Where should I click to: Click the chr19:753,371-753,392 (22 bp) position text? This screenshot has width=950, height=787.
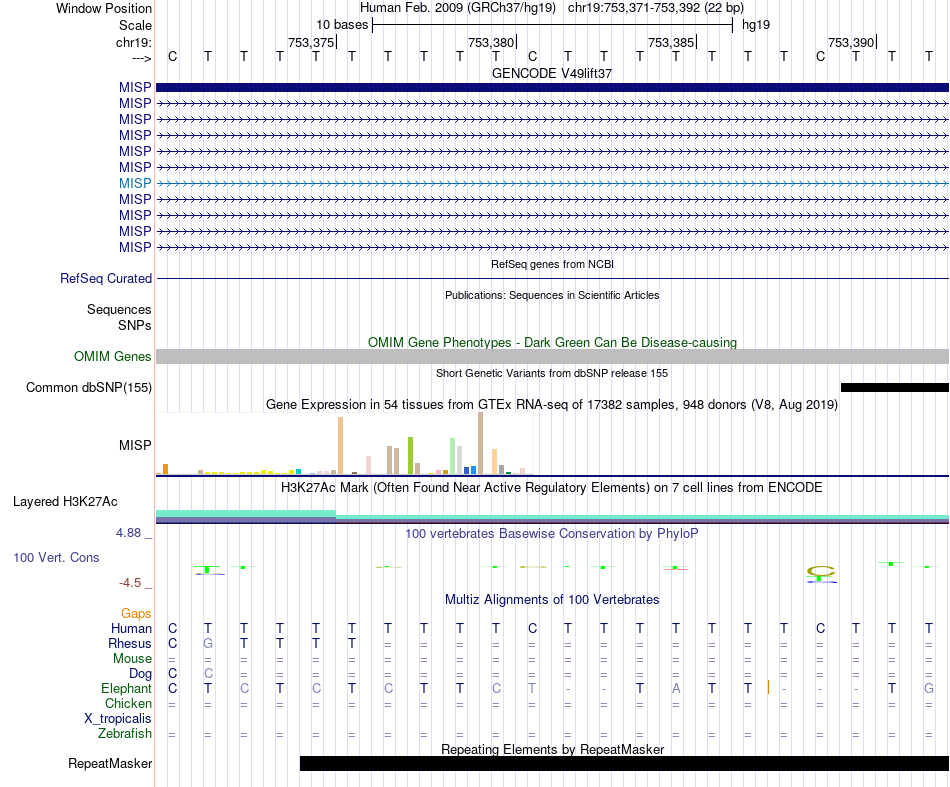656,8
